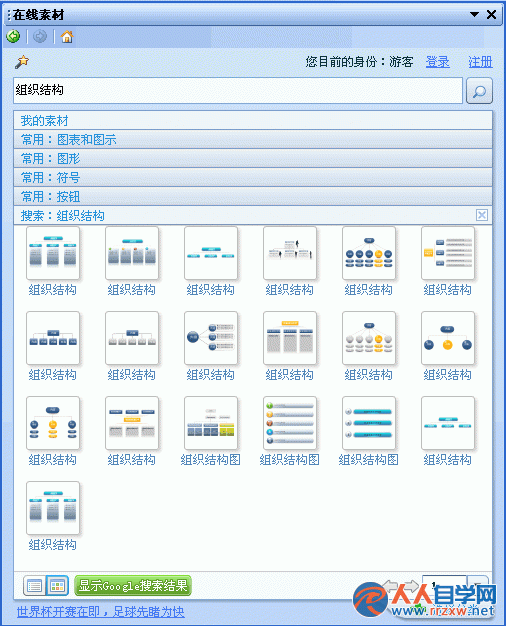Select simple teal bar org chart in first row
506x626 pixels.
[211, 253]
